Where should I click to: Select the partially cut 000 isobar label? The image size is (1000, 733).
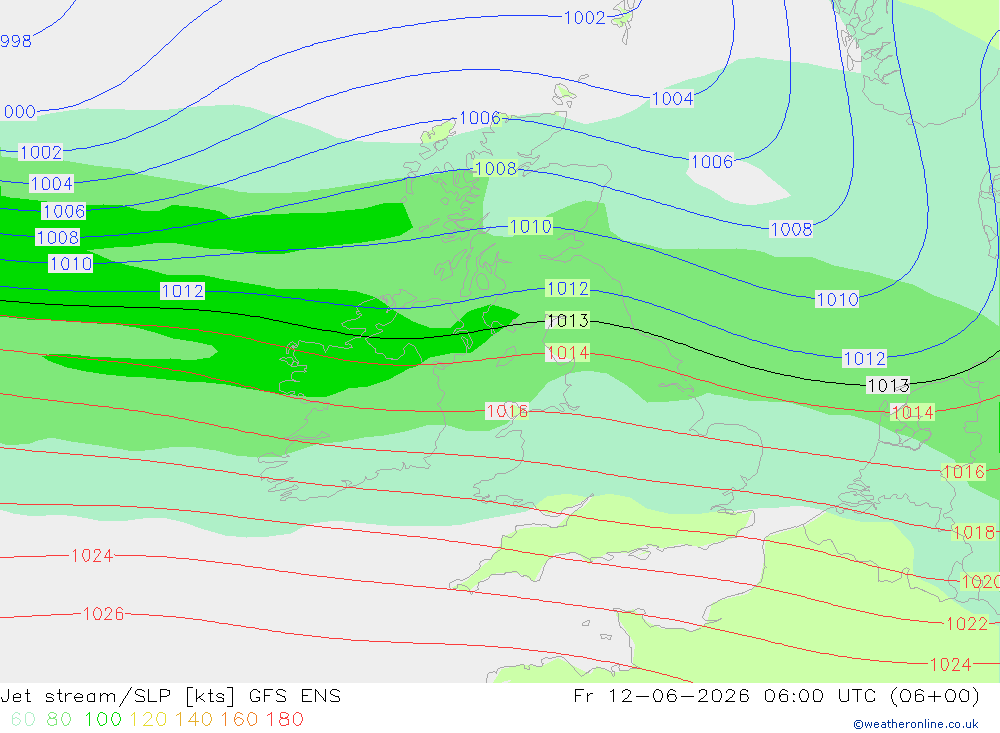coord(19,112)
